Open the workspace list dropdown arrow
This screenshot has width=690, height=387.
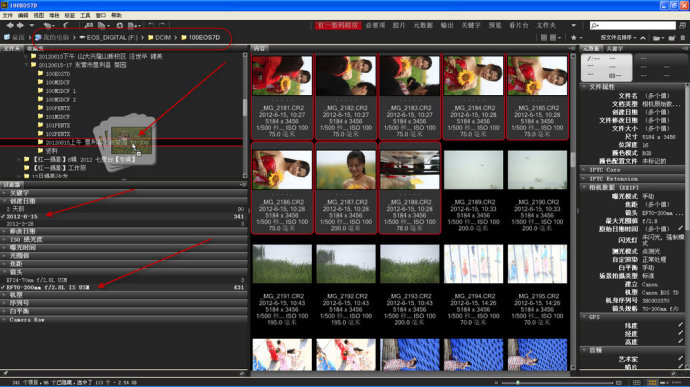tap(573, 26)
